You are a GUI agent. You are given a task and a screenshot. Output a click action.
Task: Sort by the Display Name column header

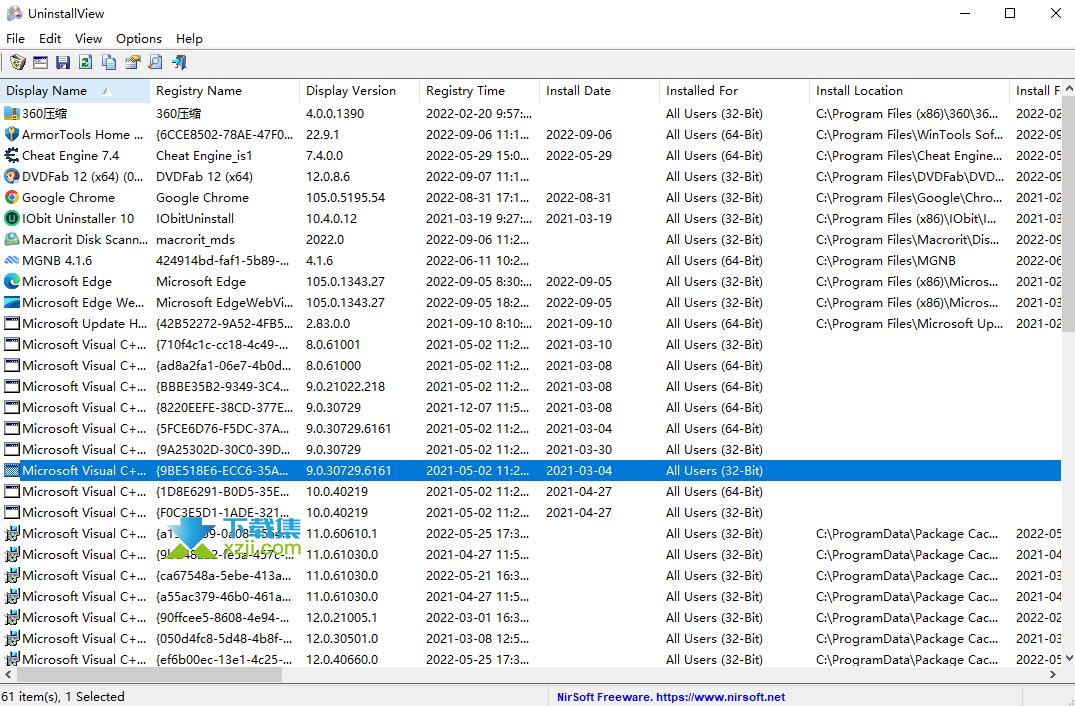[75, 90]
